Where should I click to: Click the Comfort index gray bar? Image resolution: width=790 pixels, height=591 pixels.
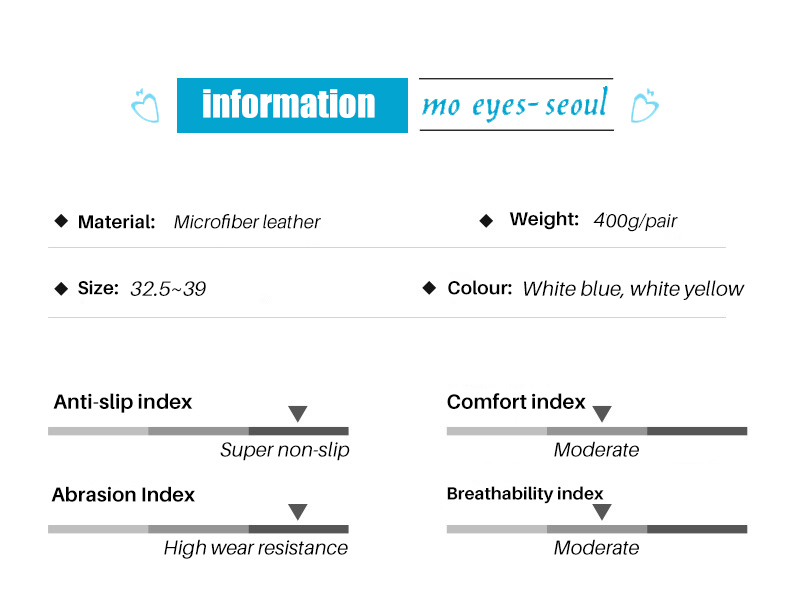click(597, 431)
